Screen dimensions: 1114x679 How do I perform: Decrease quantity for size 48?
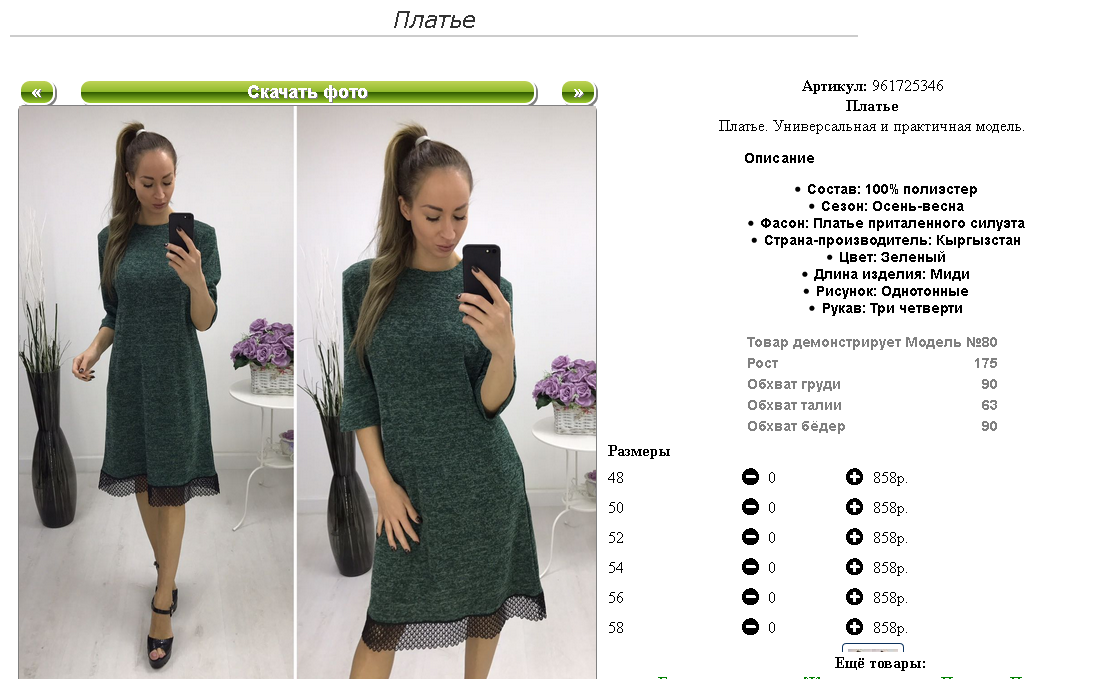[750, 477]
